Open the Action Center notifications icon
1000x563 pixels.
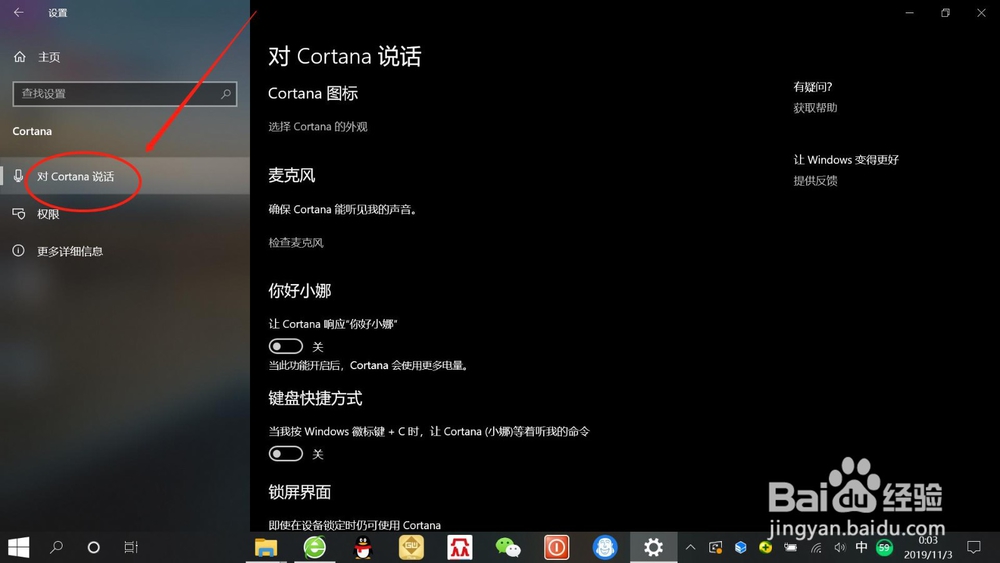point(973,547)
